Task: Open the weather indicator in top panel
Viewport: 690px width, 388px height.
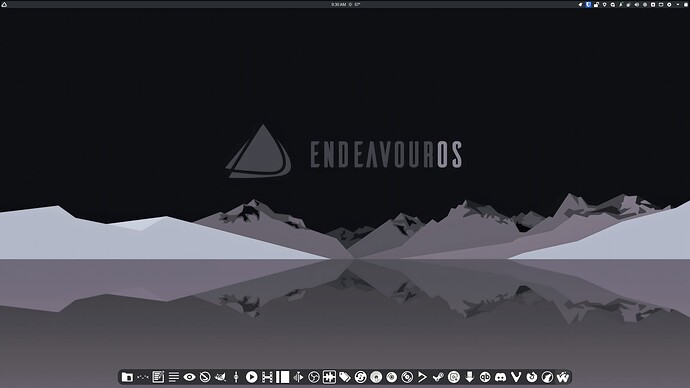Action: (x=355, y=4)
